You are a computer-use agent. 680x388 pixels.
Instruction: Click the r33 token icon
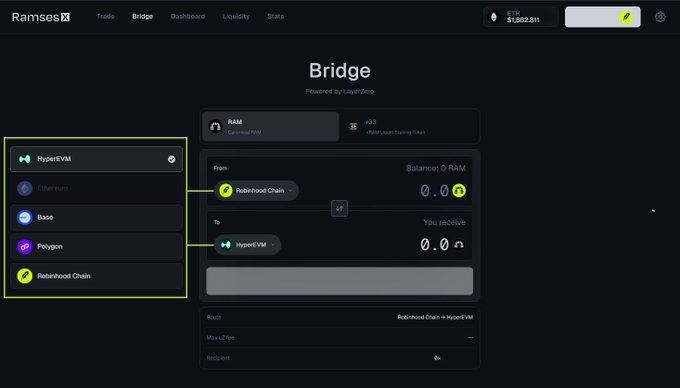point(353,126)
